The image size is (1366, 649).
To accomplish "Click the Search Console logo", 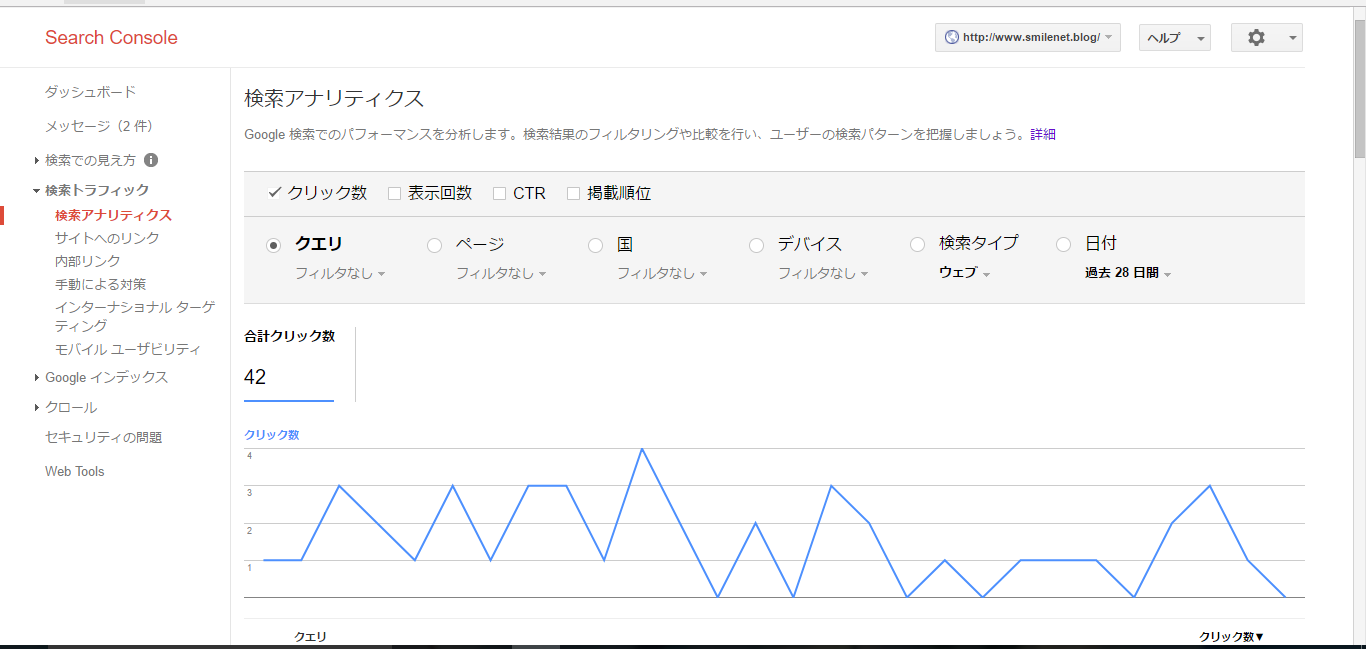I will point(111,38).
